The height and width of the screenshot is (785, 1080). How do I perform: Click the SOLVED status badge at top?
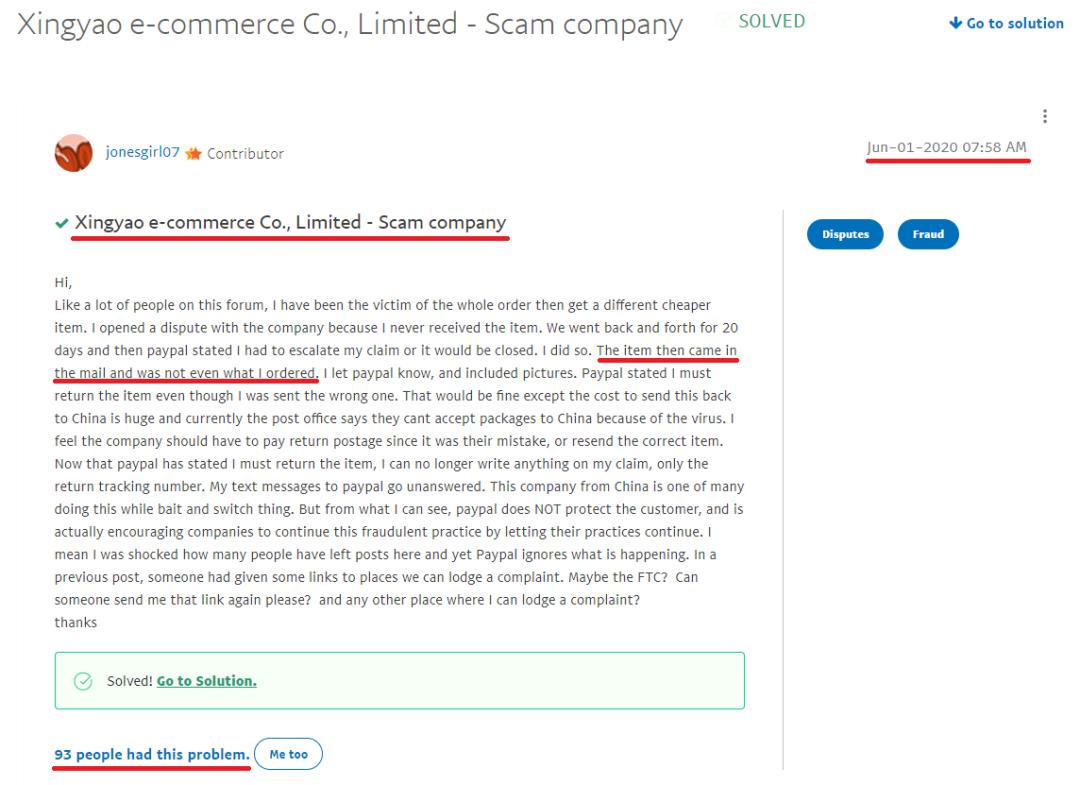pos(771,21)
